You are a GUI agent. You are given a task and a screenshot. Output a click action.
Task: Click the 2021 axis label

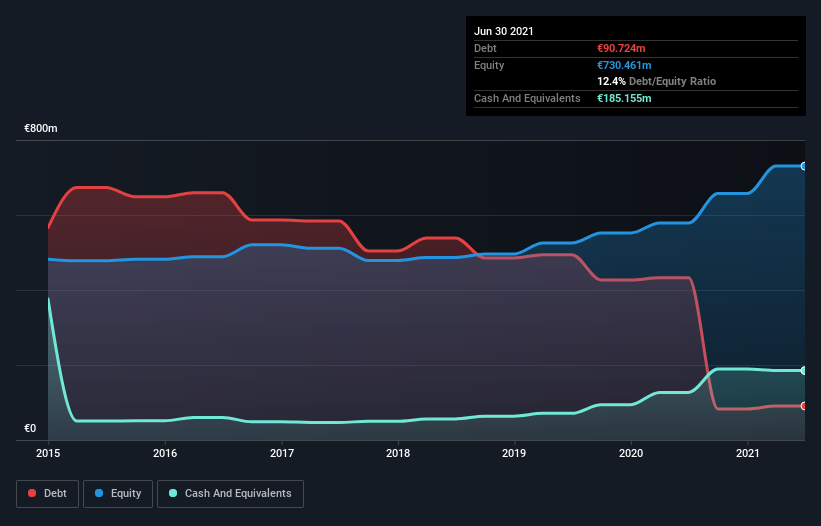(748, 453)
